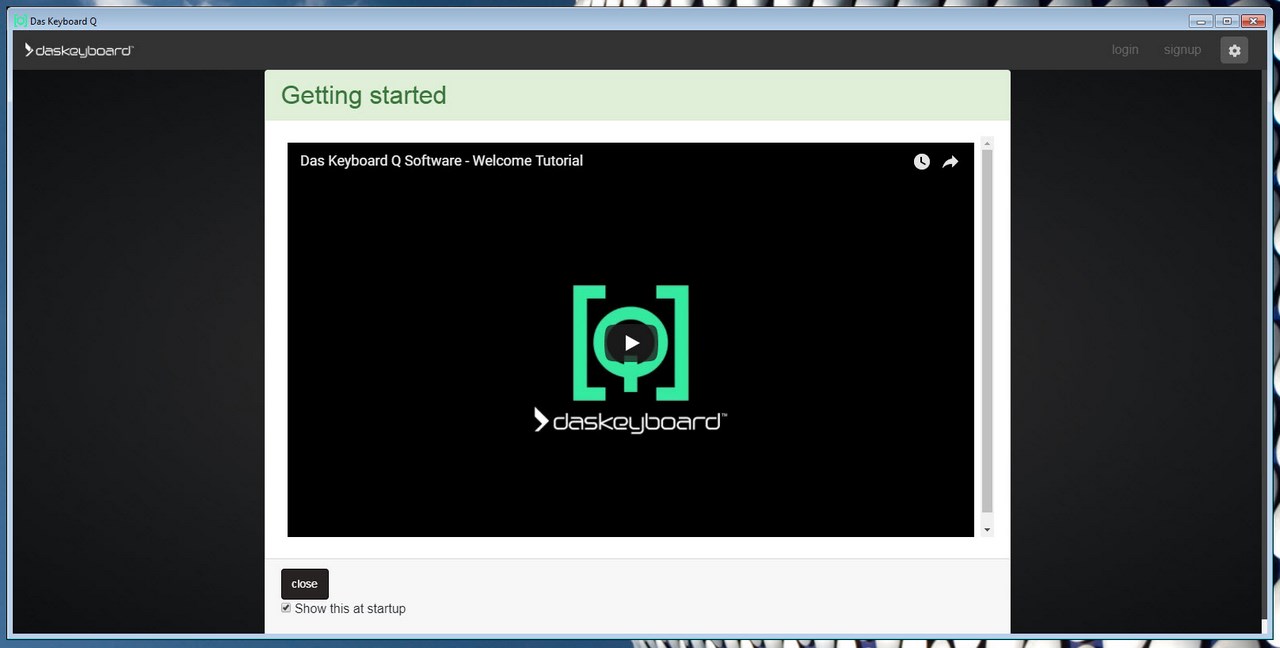This screenshot has width=1280, height=648.
Task: Click the video title Das Keyboard Q Software
Action: coord(441,160)
